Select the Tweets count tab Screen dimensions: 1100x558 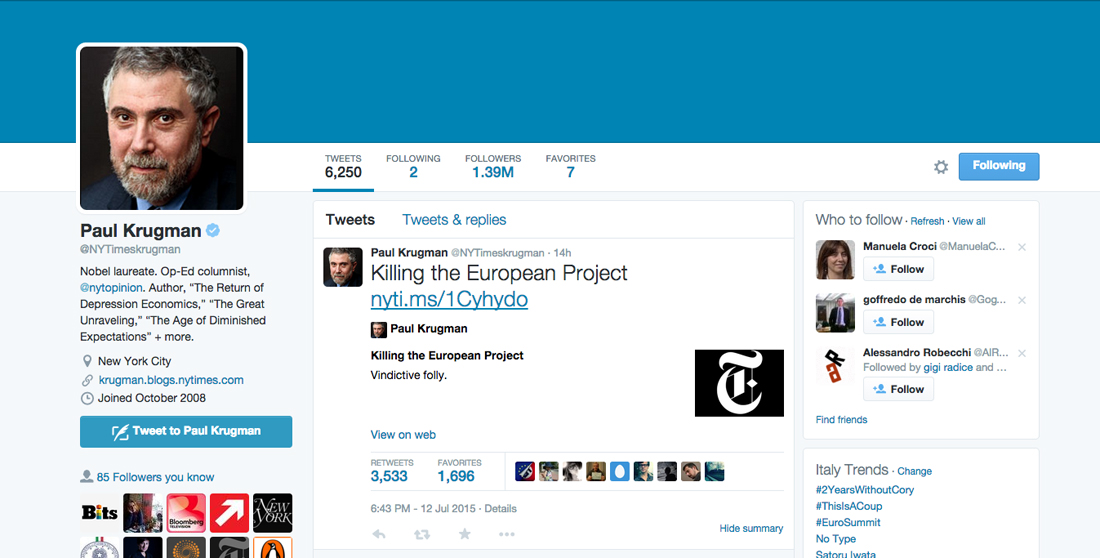(x=343, y=166)
